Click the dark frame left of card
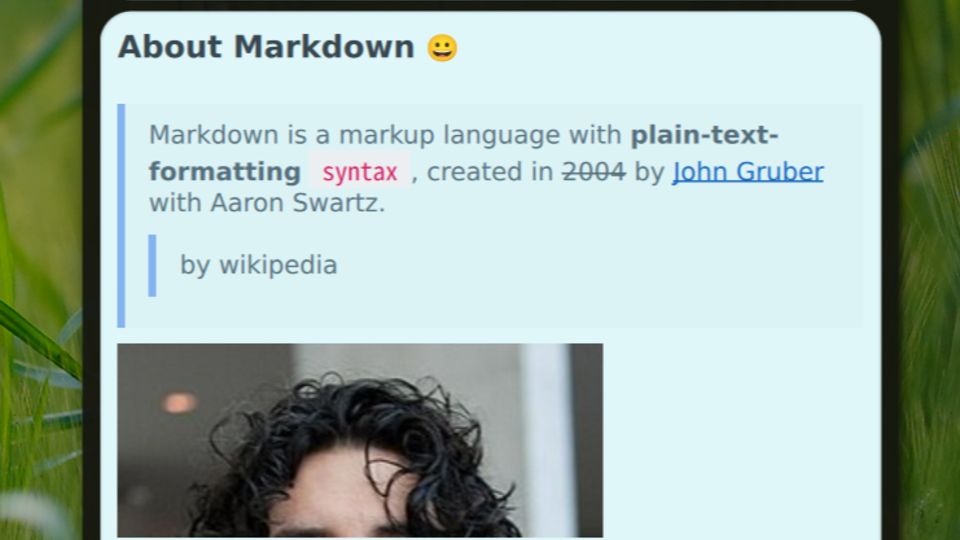This screenshot has height=540, width=960. click(x=91, y=269)
